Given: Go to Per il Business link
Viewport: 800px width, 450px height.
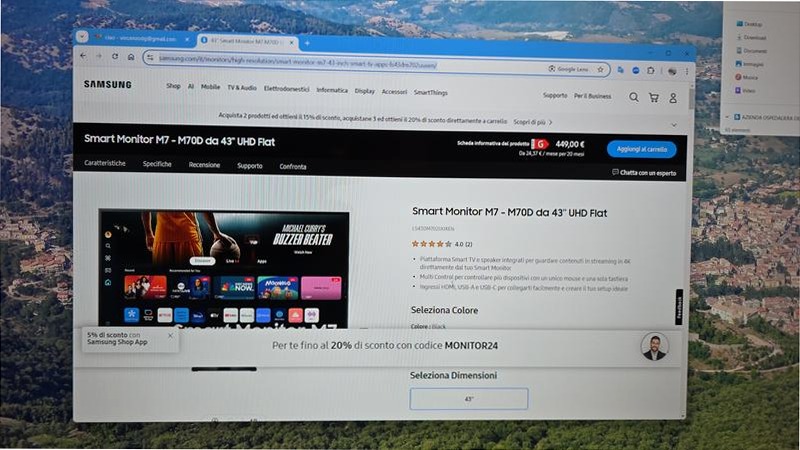Looking at the screenshot, I should pyautogui.click(x=592, y=96).
